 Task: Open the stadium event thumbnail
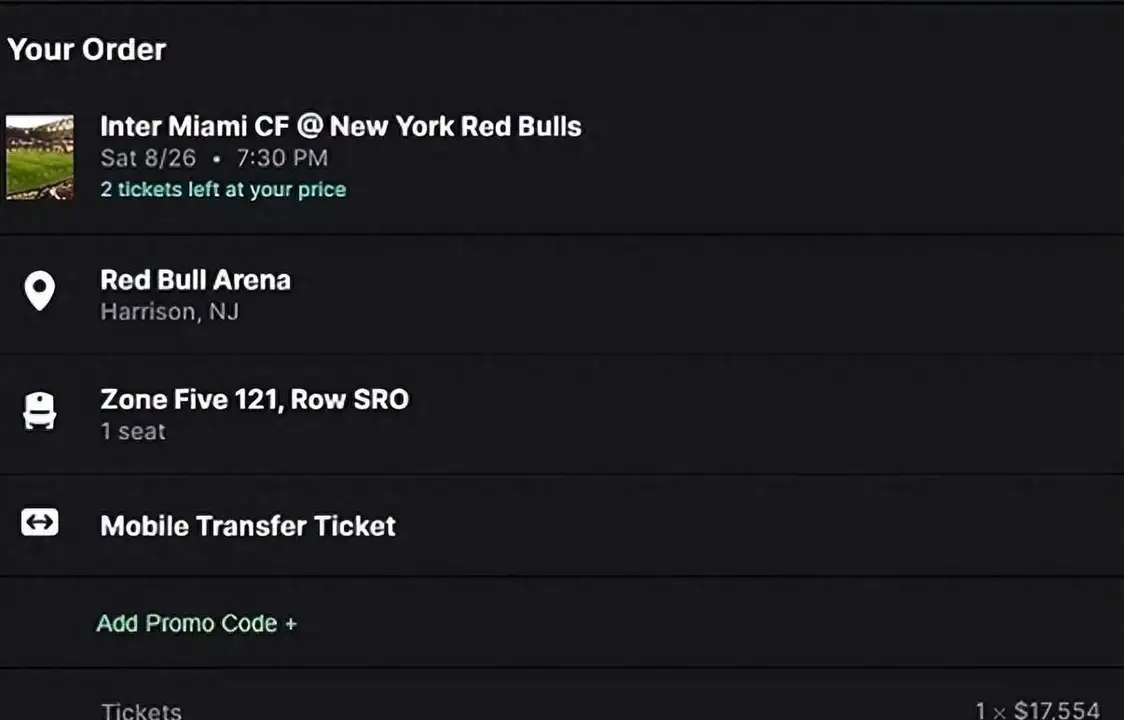click(x=40, y=157)
